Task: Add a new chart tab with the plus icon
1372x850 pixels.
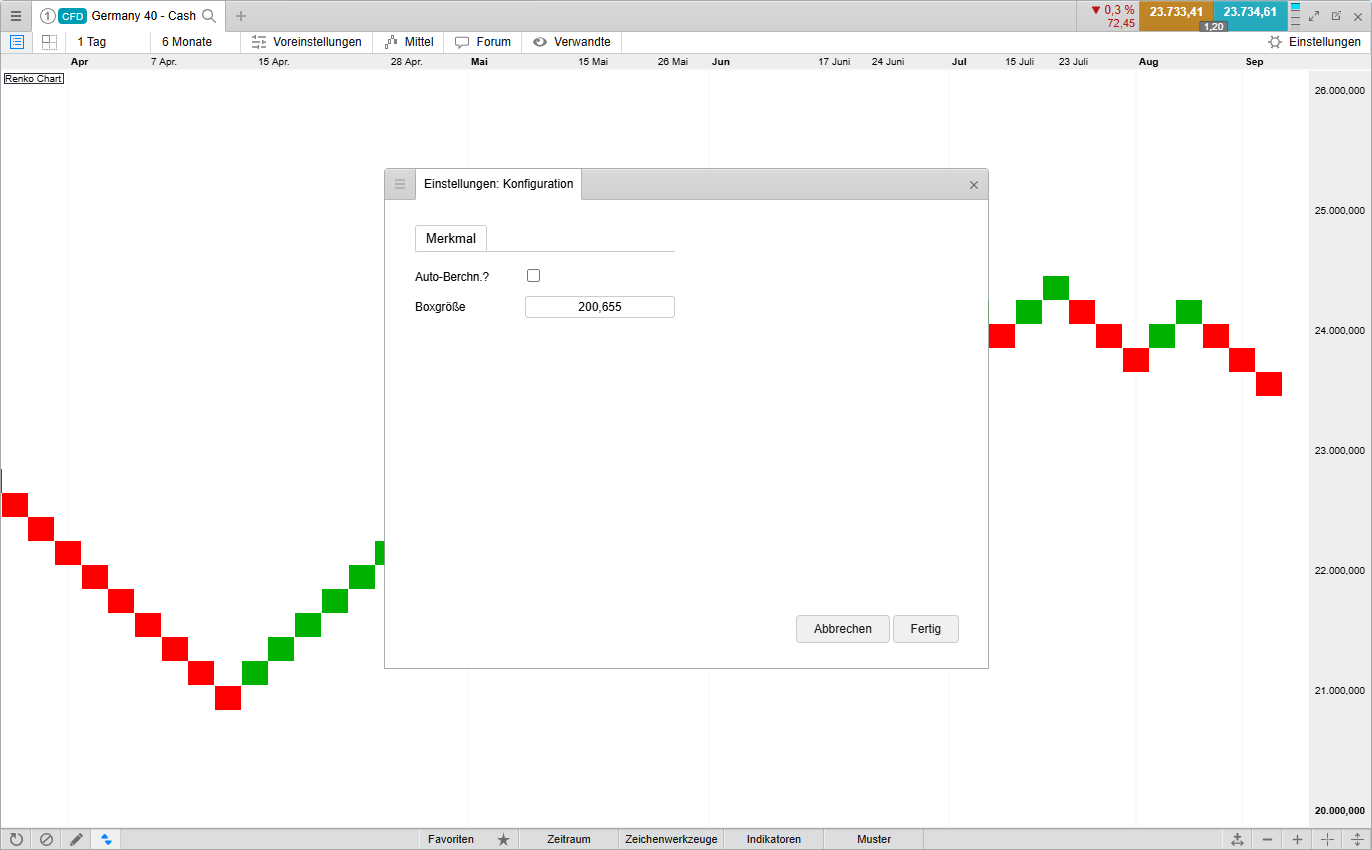Action: point(240,16)
